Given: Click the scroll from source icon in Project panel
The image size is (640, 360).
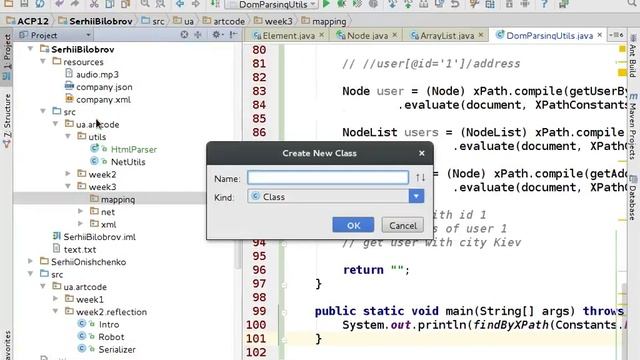Looking at the screenshot, I should [x=184, y=35].
